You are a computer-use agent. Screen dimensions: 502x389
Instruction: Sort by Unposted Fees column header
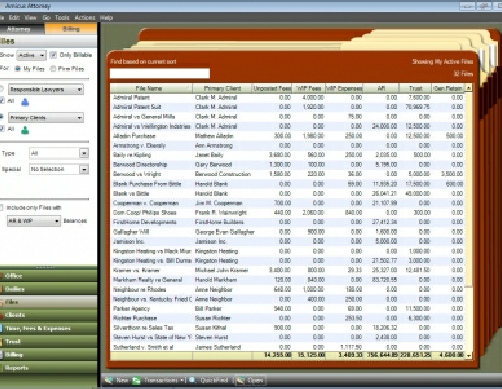pos(272,88)
